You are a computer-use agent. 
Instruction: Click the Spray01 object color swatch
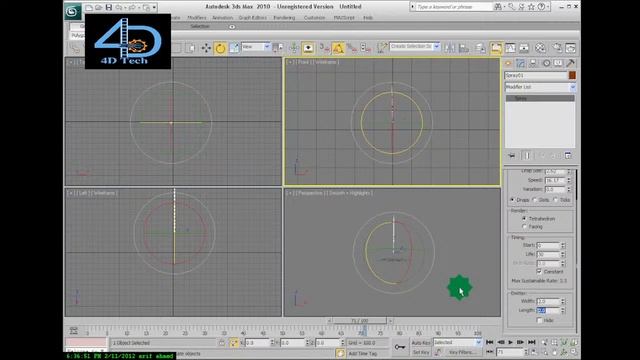click(572, 75)
